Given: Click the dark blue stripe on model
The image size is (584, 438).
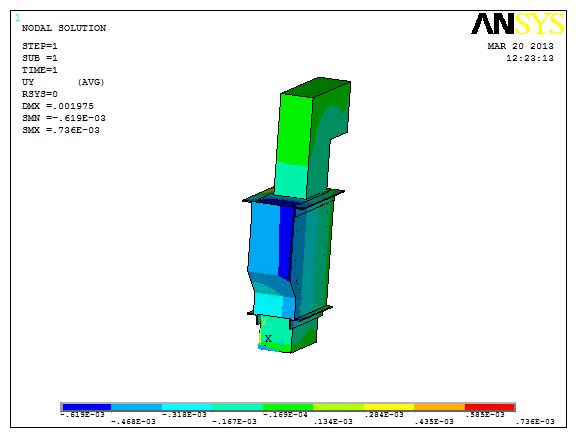Looking at the screenshot, I should 285,241.
